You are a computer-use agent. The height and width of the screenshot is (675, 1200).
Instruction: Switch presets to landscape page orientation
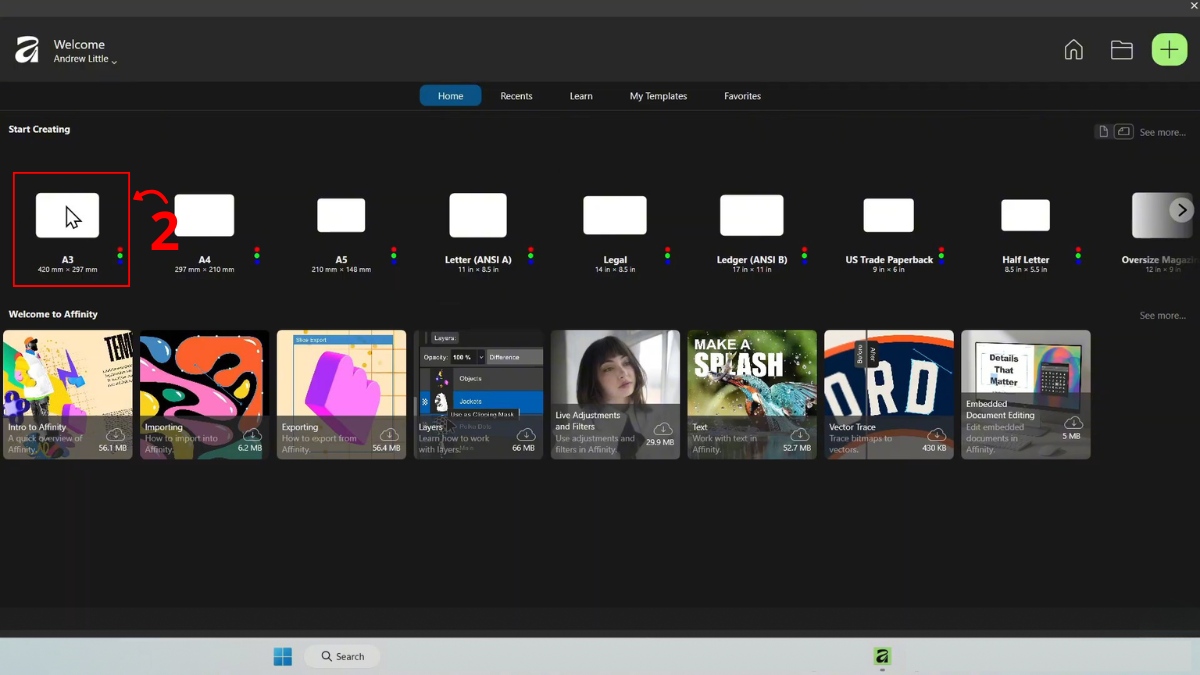[x=1124, y=132]
